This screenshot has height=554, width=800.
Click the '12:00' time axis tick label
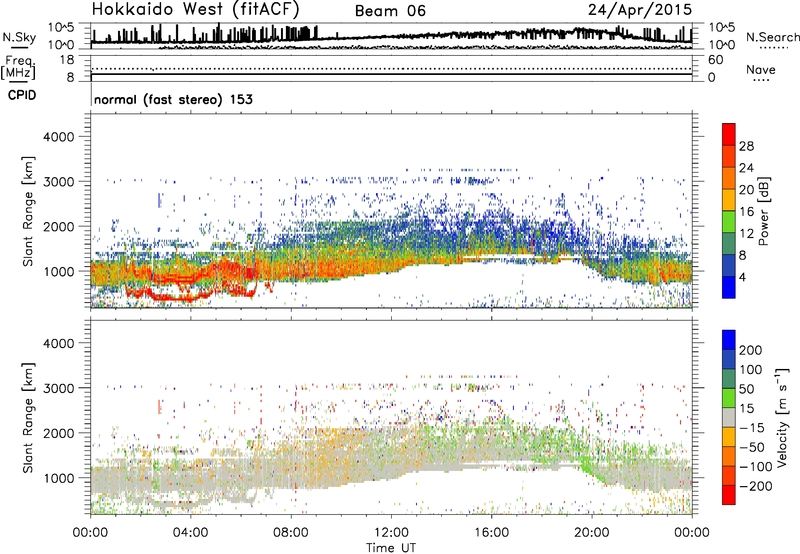tap(391, 533)
